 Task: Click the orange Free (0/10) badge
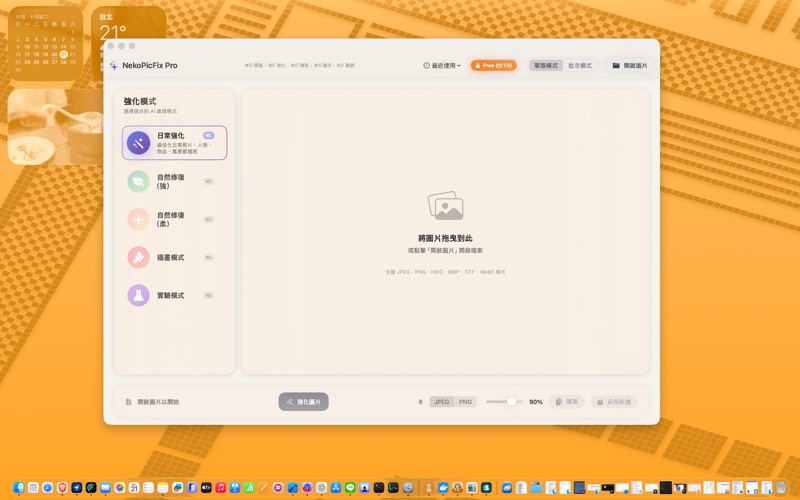click(x=493, y=65)
